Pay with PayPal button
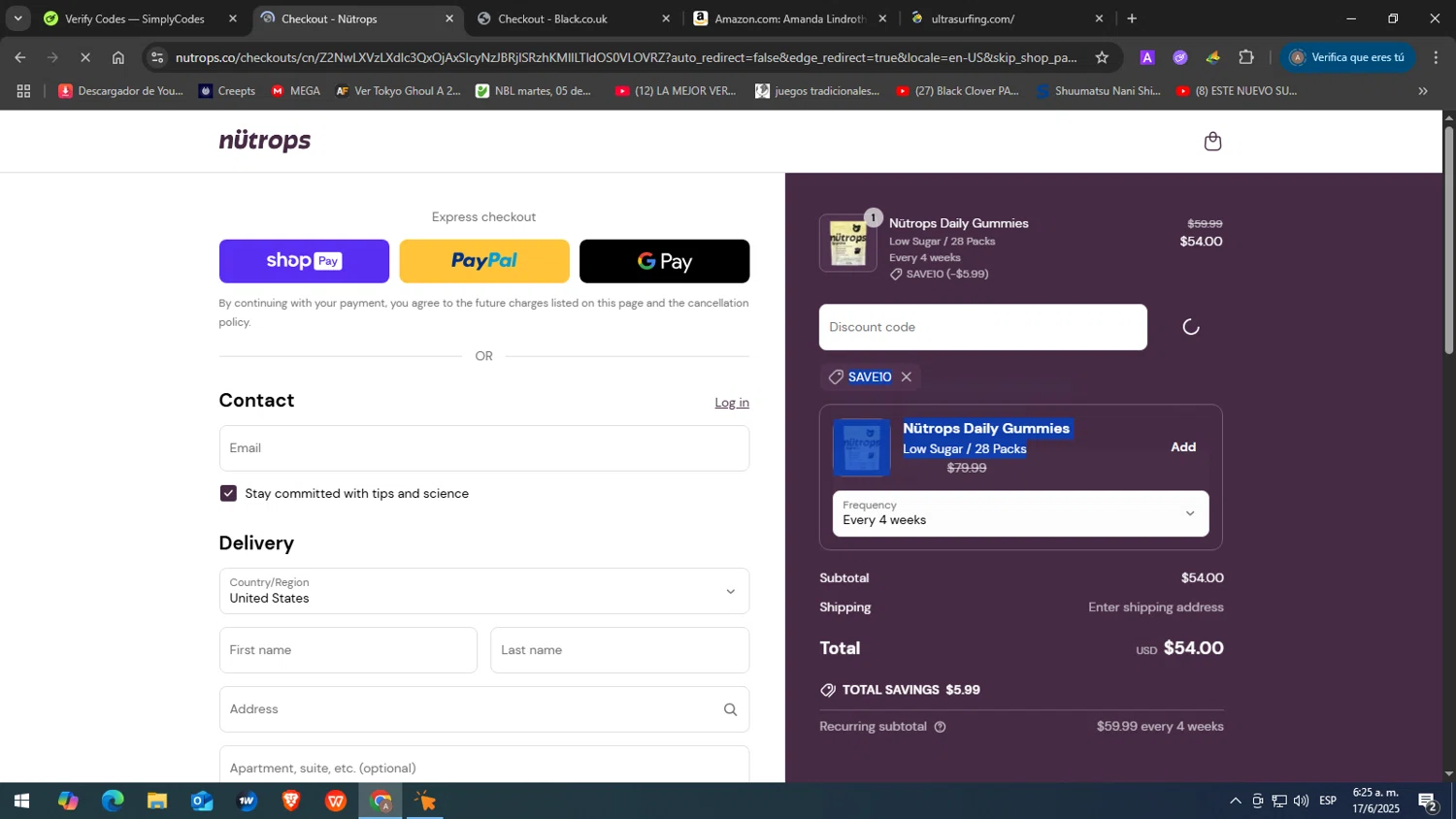Viewport: 1456px width, 819px height. 484,261
